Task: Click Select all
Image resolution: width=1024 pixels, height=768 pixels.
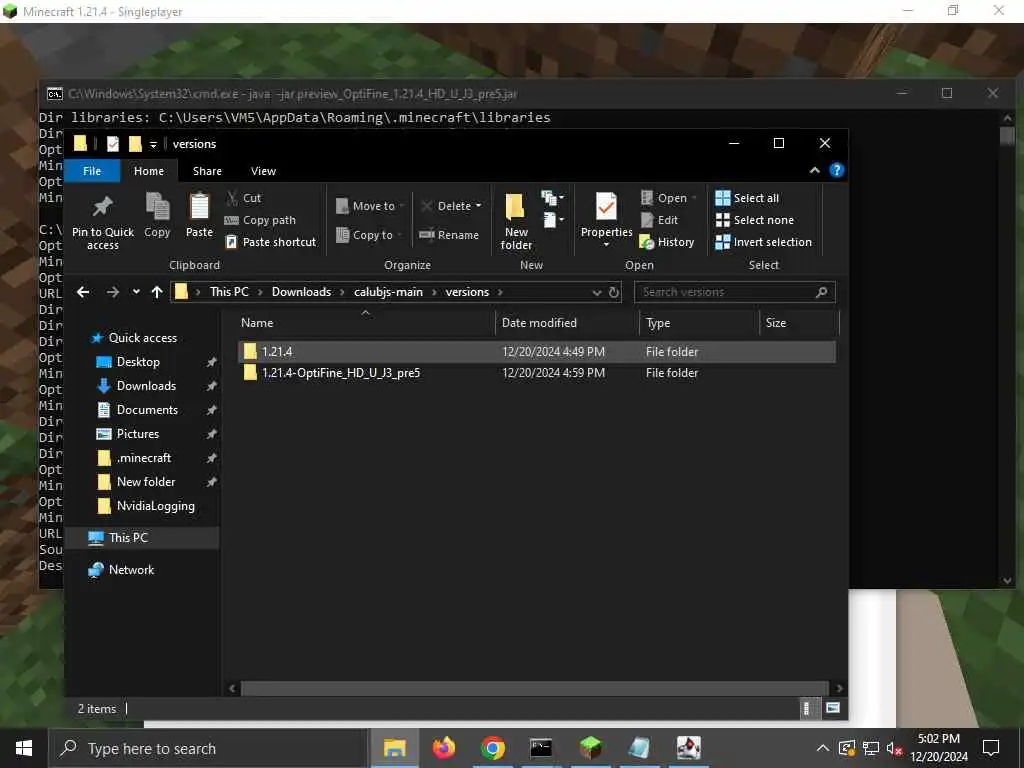Action: [747, 198]
